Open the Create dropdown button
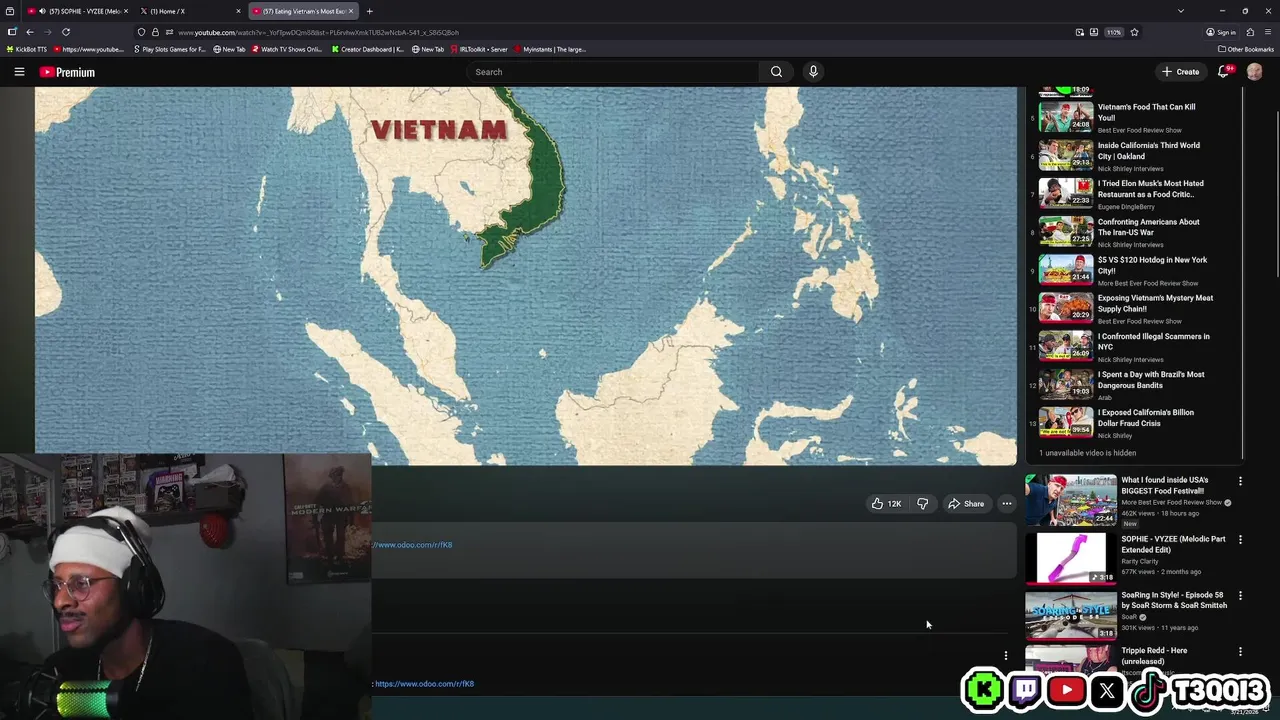The image size is (1280, 720). coord(1180,72)
